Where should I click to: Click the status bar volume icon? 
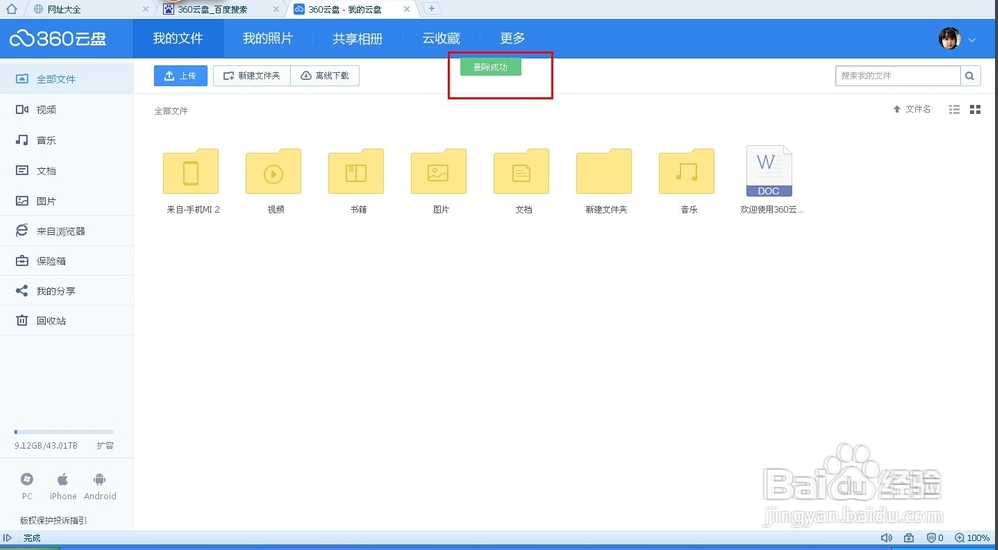tap(886, 538)
